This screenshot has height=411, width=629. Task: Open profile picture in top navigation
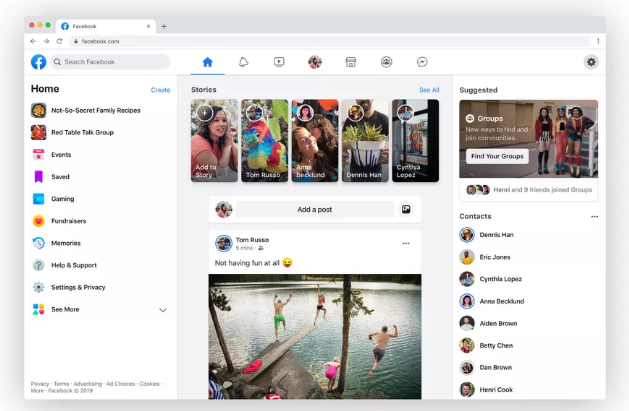coord(315,62)
